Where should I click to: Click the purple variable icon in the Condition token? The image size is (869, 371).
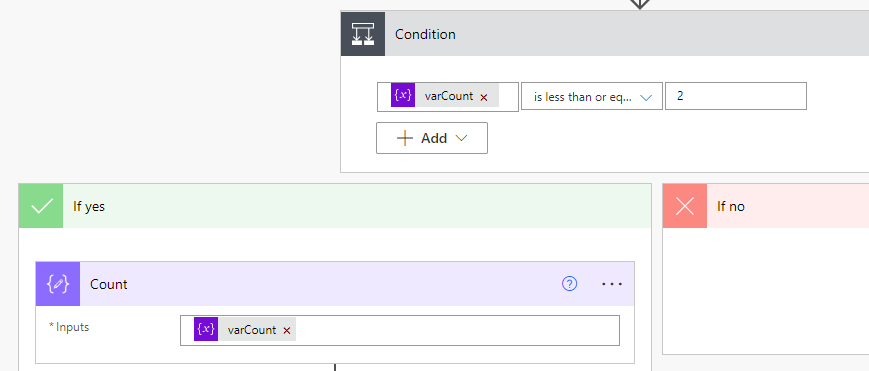(403, 96)
